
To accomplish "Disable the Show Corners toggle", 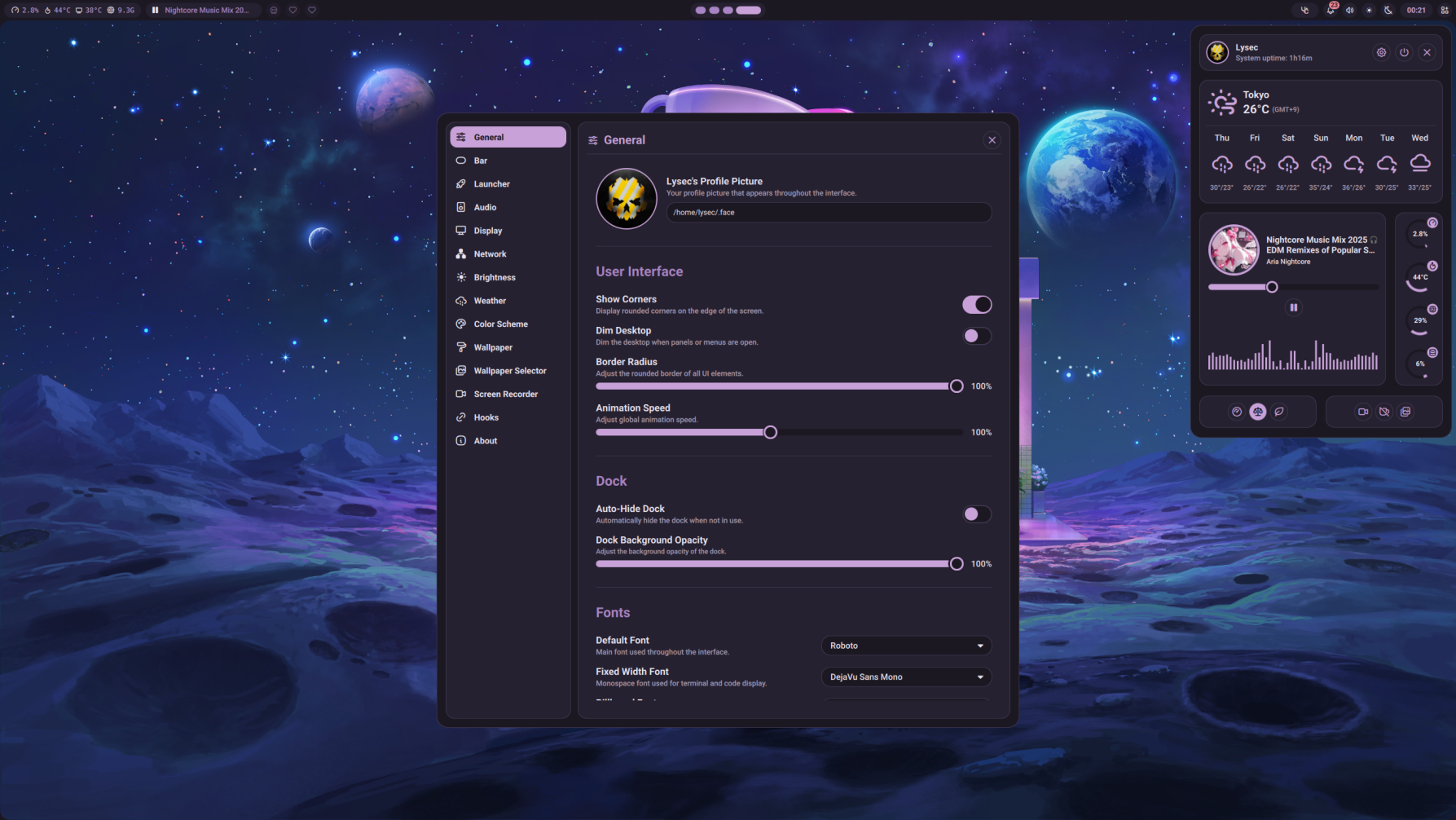I will [976, 305].
